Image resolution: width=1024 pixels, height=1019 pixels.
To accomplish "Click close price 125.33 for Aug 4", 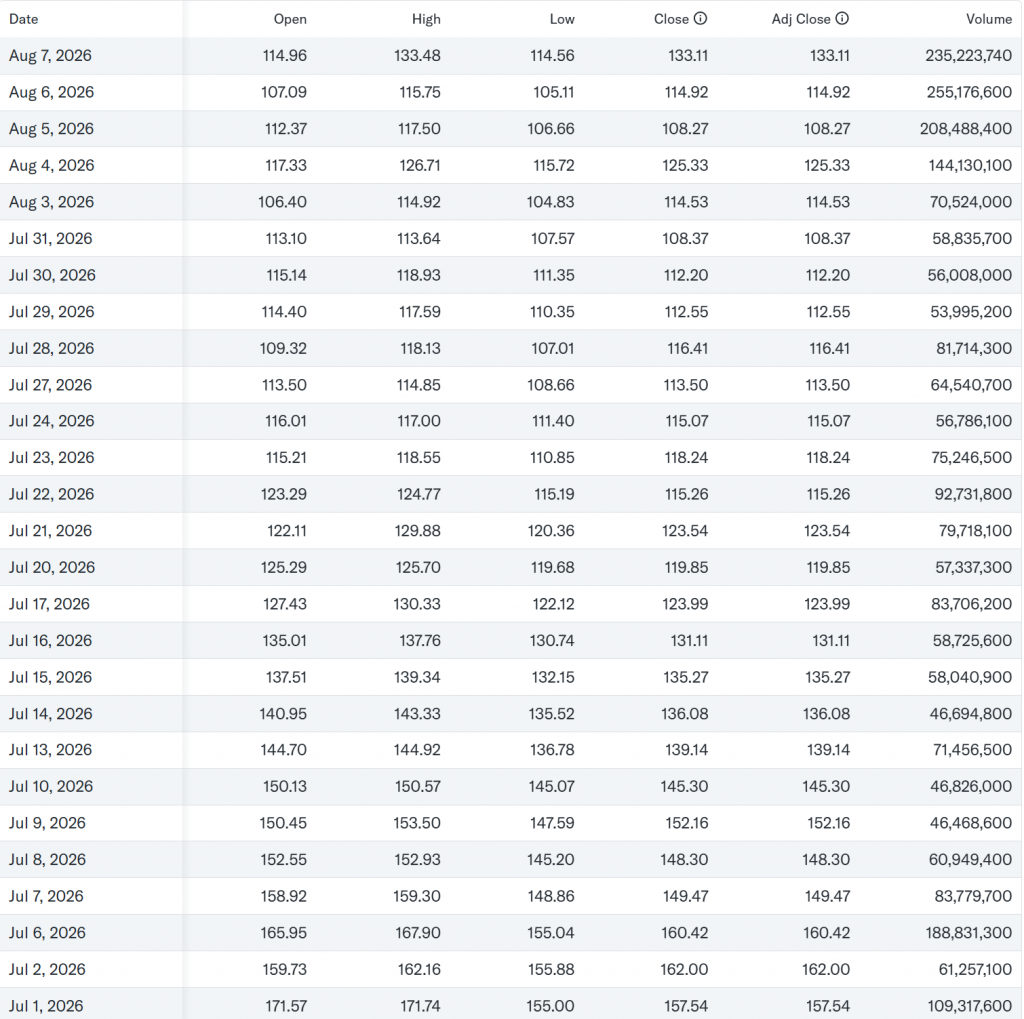I will (685, 165).
